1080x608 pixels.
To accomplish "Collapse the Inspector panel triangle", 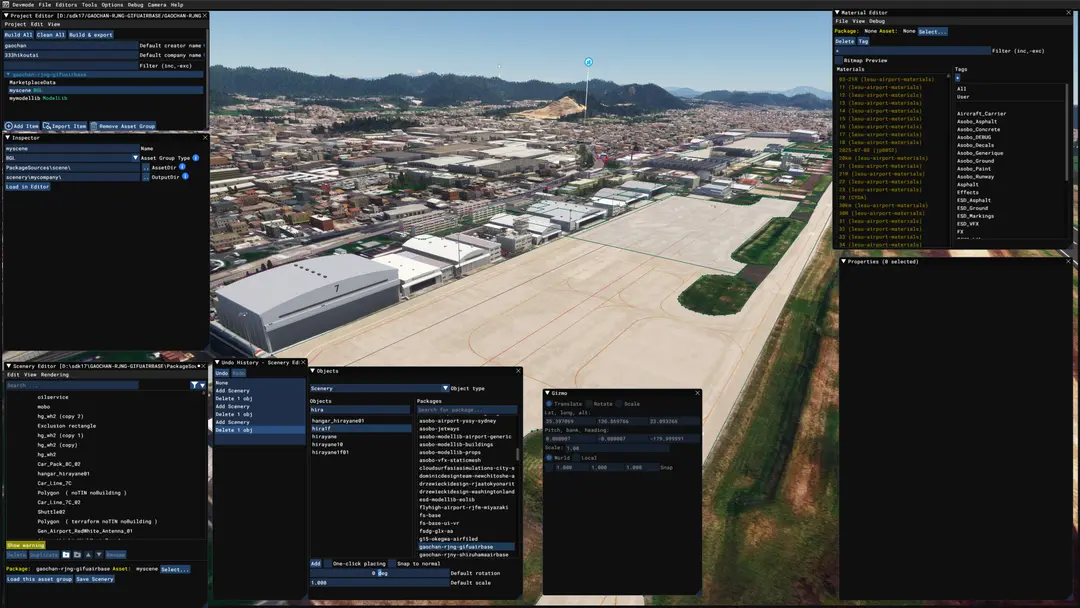I will tap(8, 138).
